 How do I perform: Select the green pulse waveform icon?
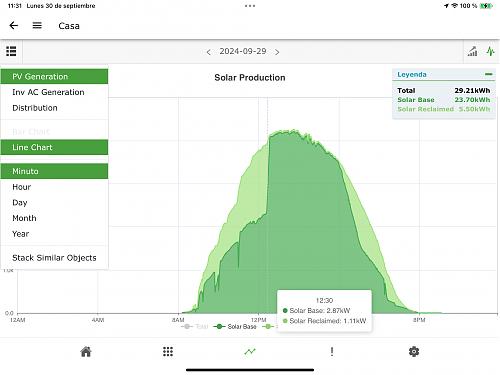click(x=490, y=51)
